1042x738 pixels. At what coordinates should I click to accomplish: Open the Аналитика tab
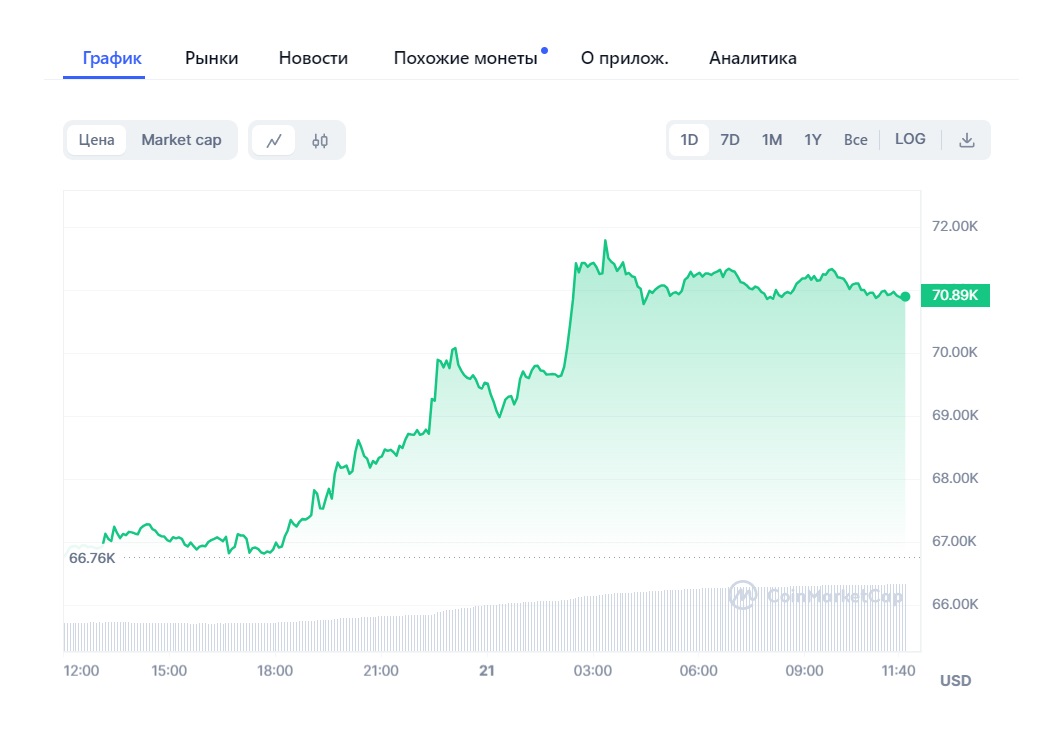[x=753, y=58]
